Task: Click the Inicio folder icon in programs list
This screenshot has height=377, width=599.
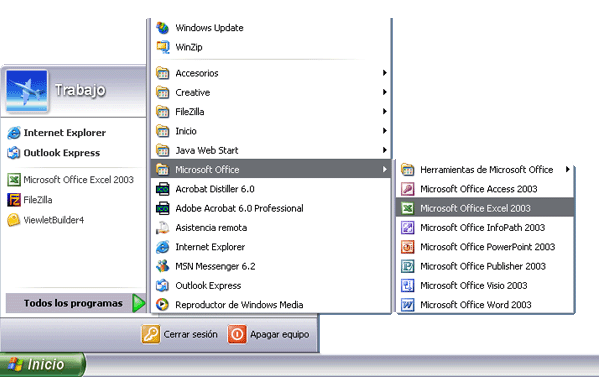Action: tap(163, 131)
